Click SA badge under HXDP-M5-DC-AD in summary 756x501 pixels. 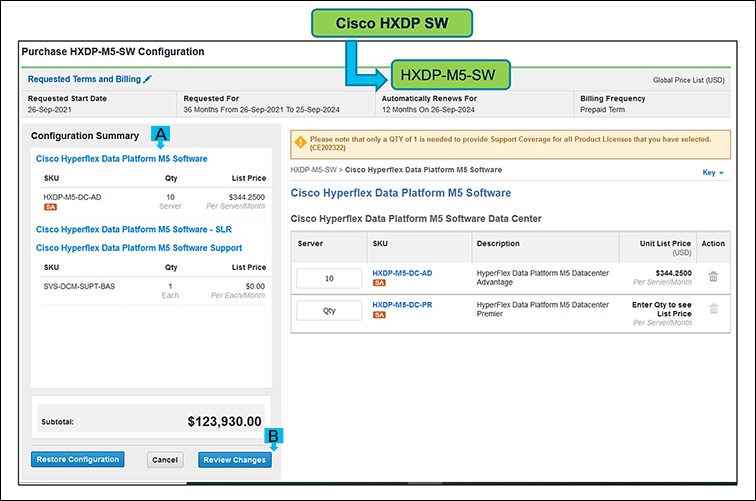click(51, 207)
